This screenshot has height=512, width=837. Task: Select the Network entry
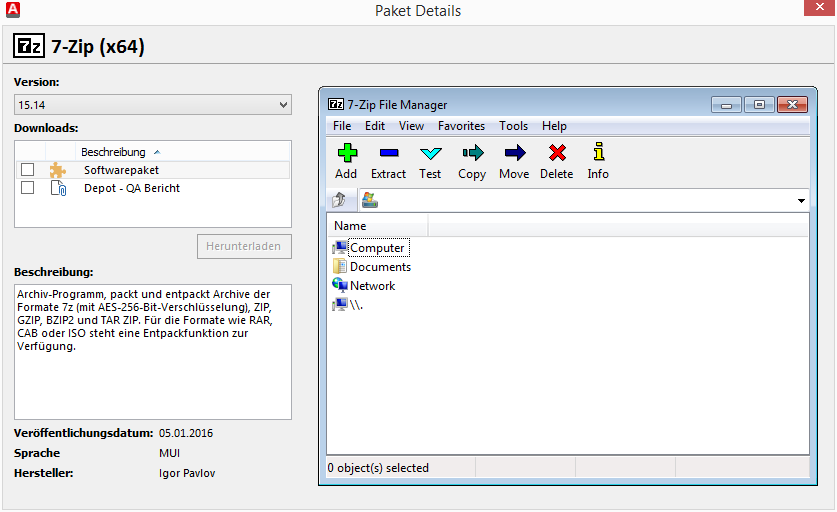(372, 286)
